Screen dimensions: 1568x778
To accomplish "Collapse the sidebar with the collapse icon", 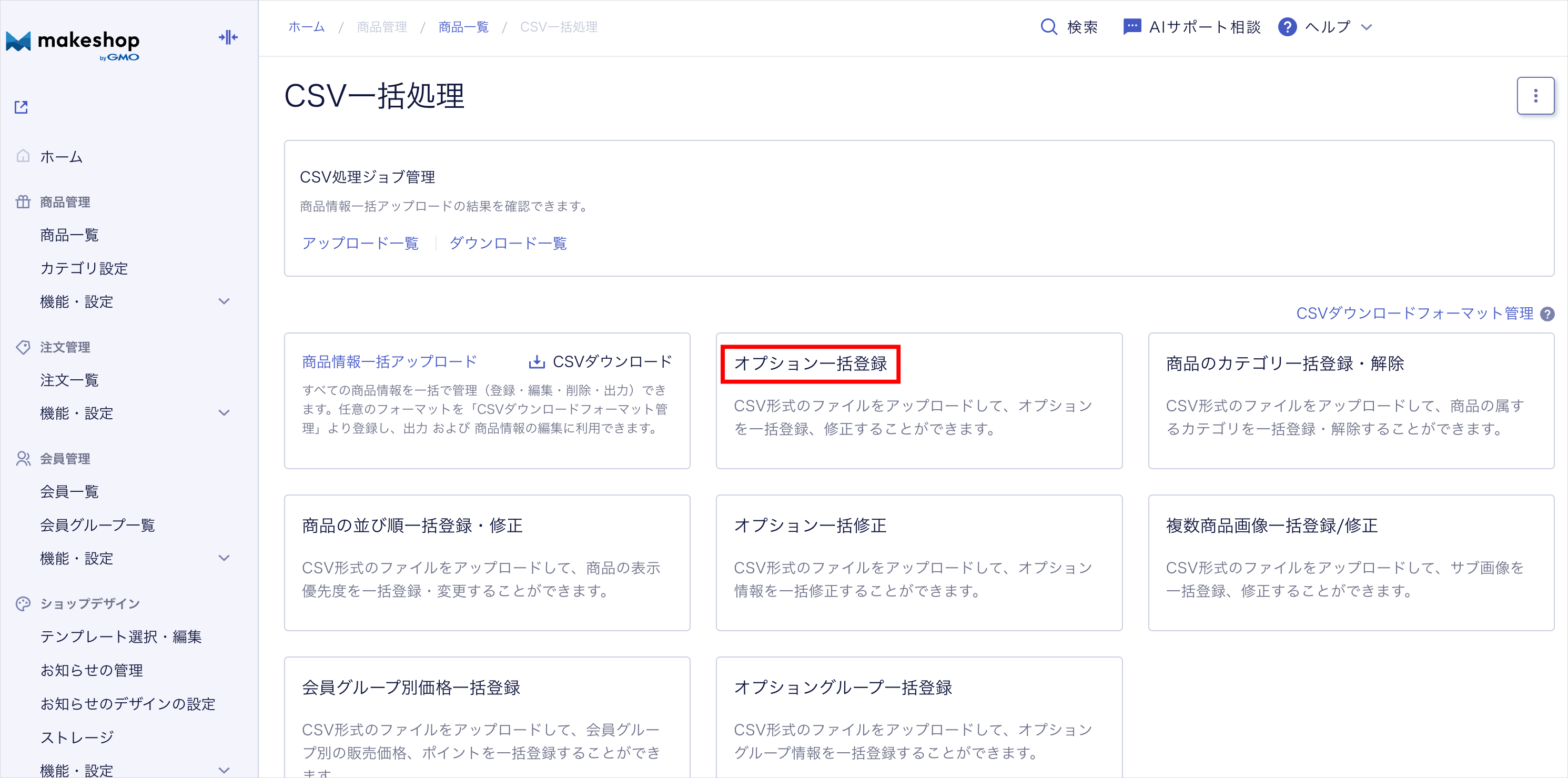I will point(228,38).
